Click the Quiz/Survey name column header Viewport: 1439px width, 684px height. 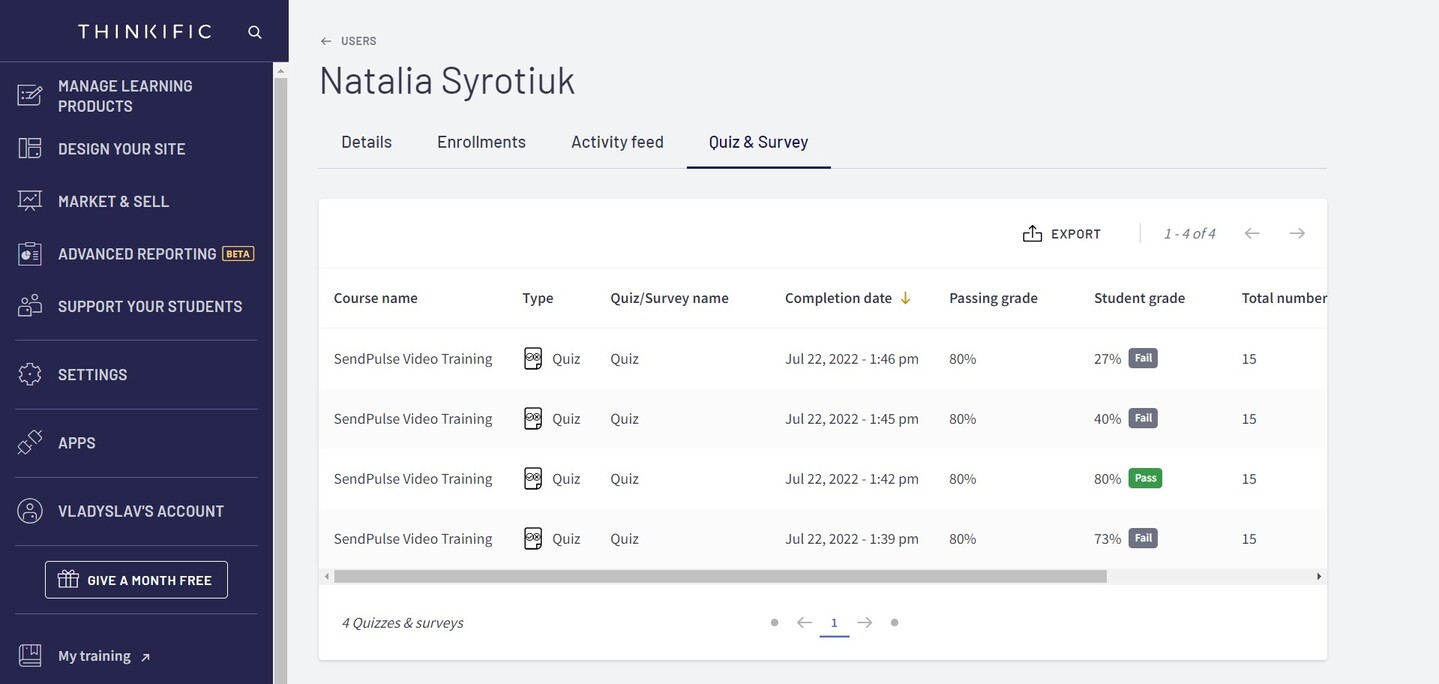[669, 298]
